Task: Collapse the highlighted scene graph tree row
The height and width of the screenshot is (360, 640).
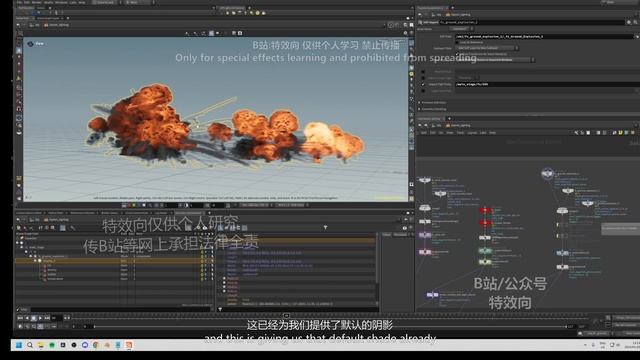Action: tap(36, 260)
